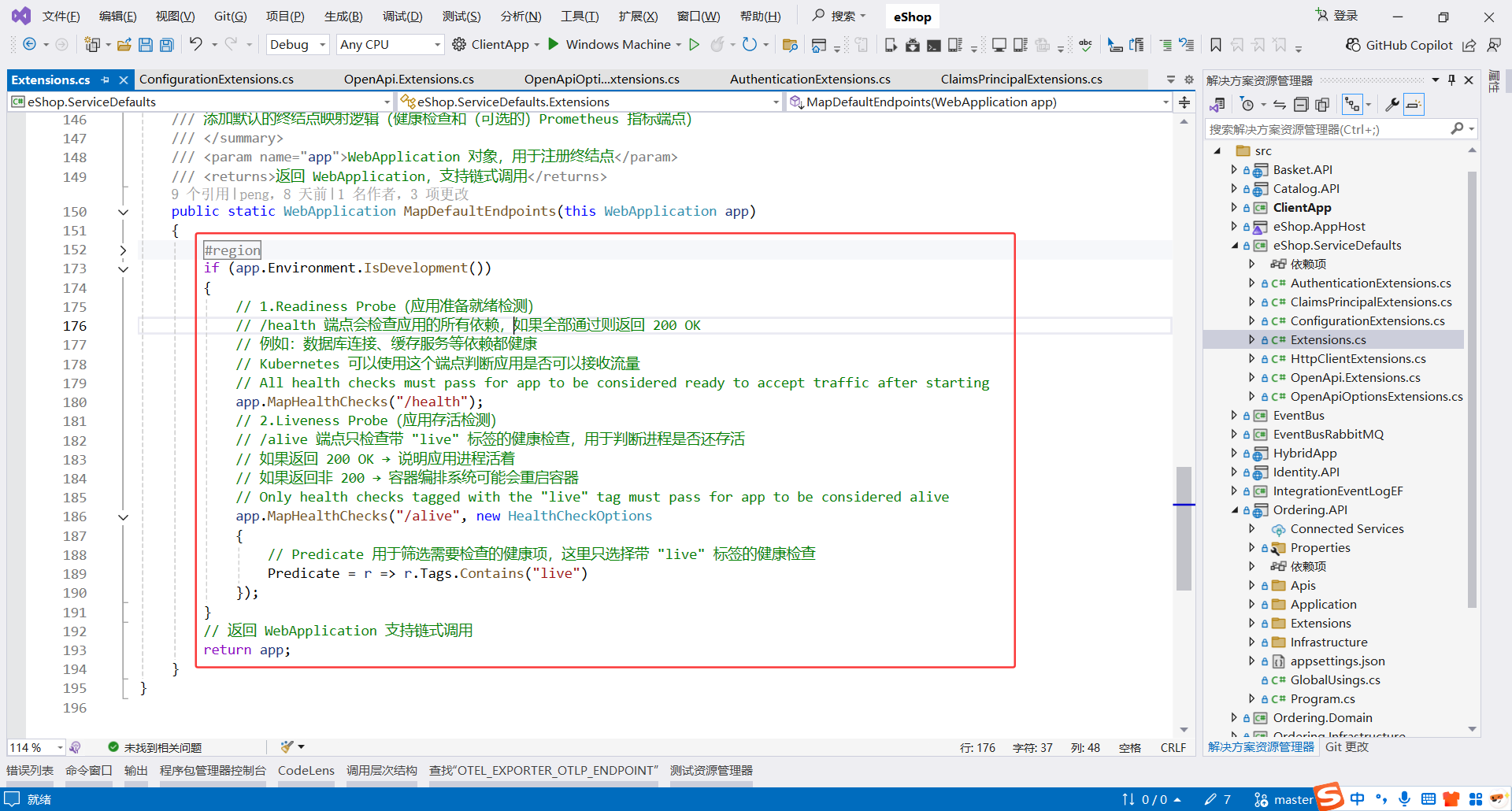Click the spell checker abc icon
1512x811 pixels.
coord(1085,45)
